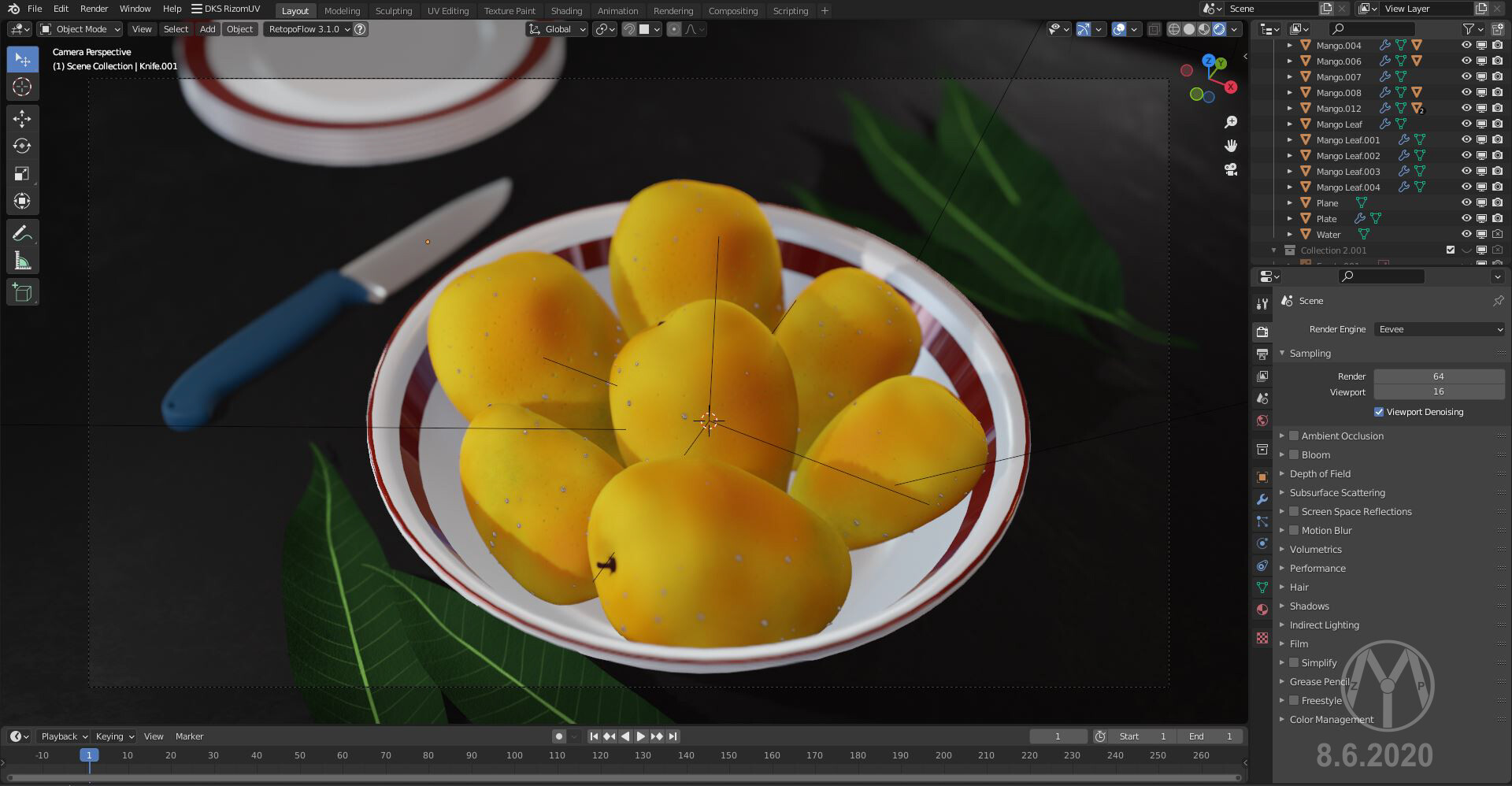
Task: Select the Move tool in toolbar
Action: [22, 118]
